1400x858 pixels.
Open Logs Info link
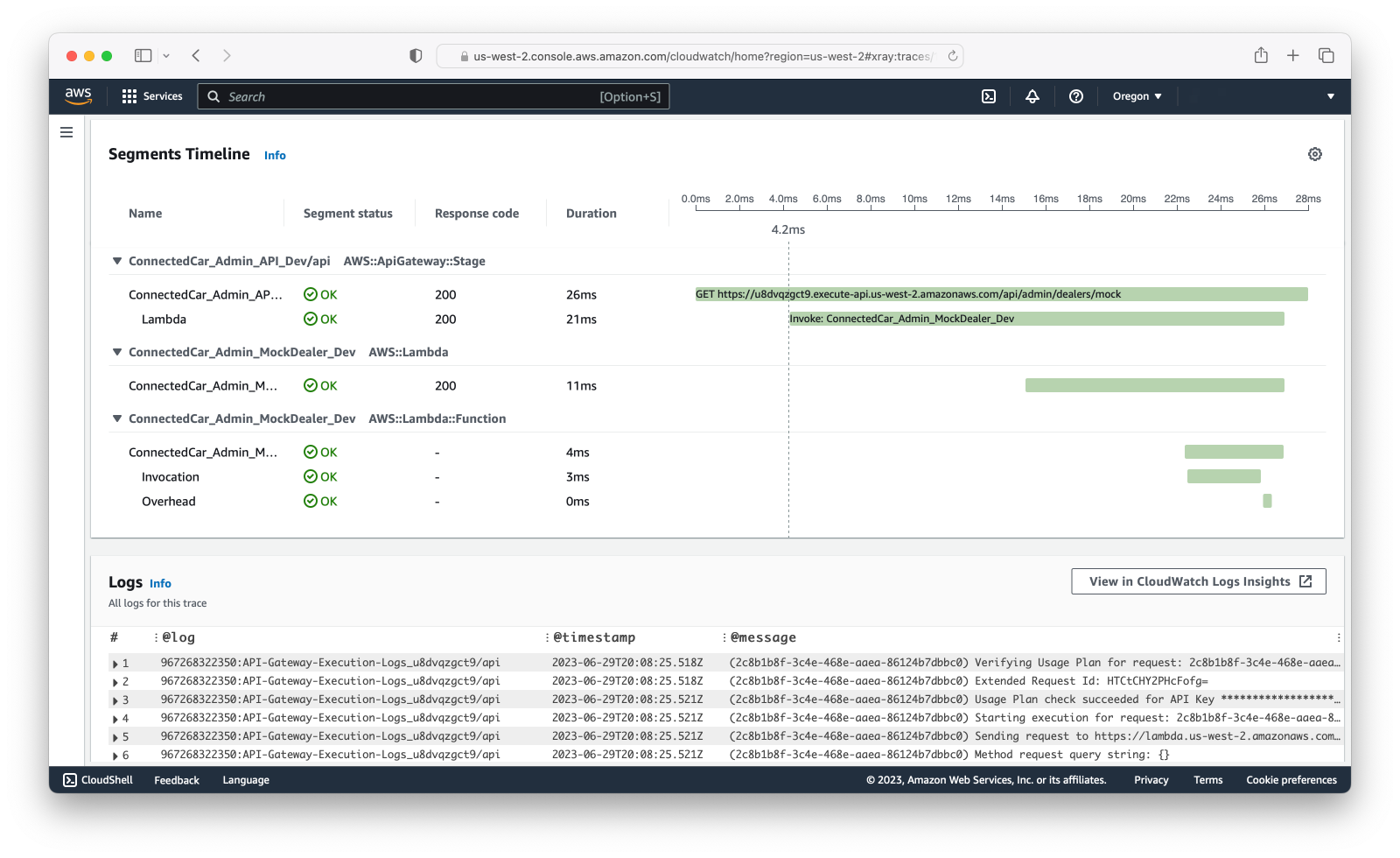[160, 583]
